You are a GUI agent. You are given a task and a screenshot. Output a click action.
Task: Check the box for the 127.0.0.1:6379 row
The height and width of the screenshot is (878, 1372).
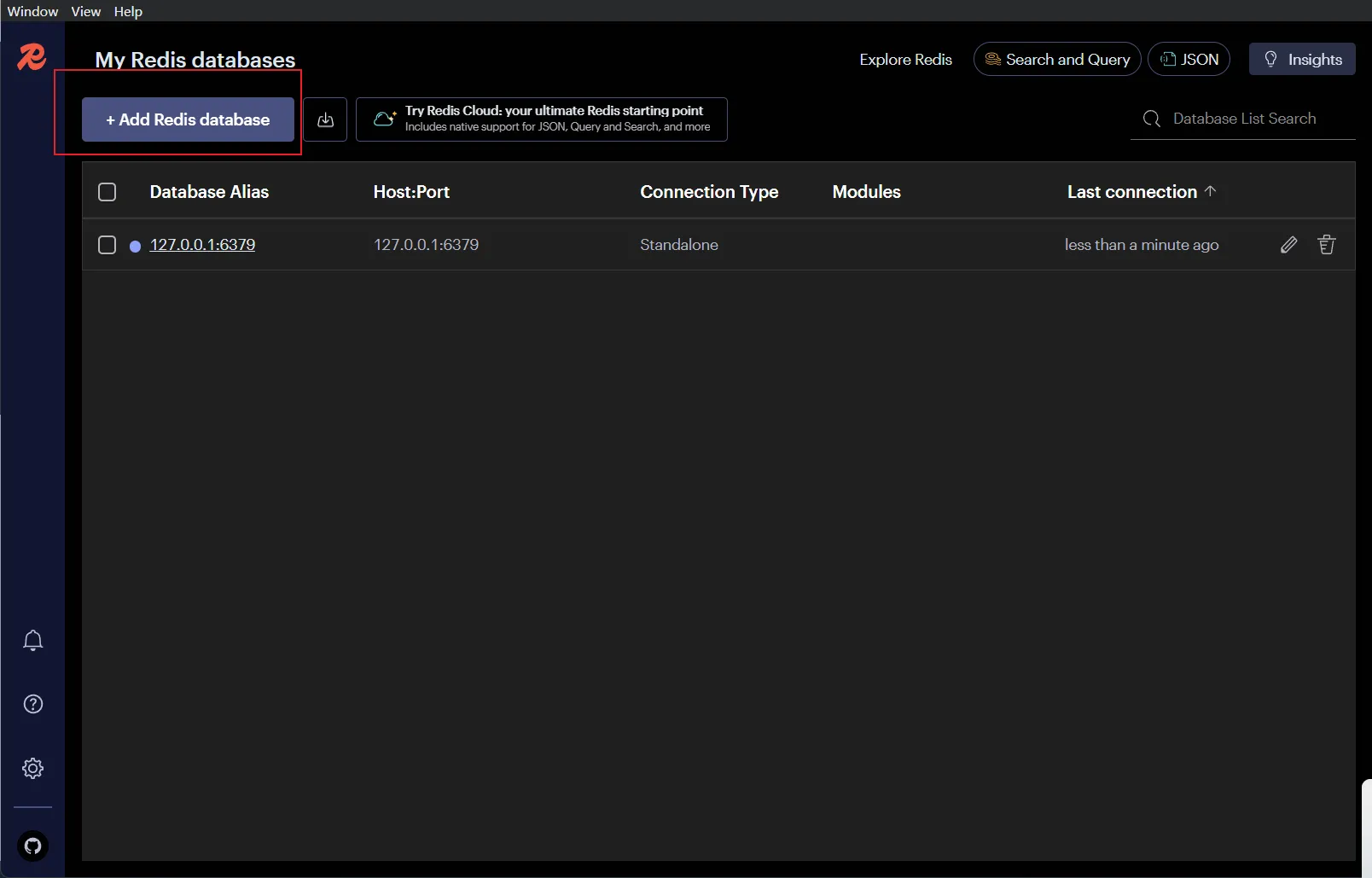[107, 245]
